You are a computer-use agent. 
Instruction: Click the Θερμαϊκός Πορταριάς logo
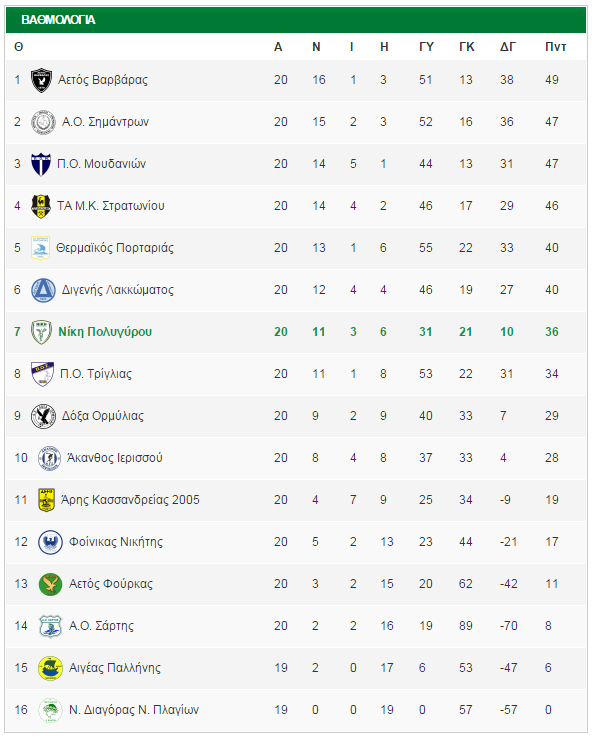click(40, 248)
